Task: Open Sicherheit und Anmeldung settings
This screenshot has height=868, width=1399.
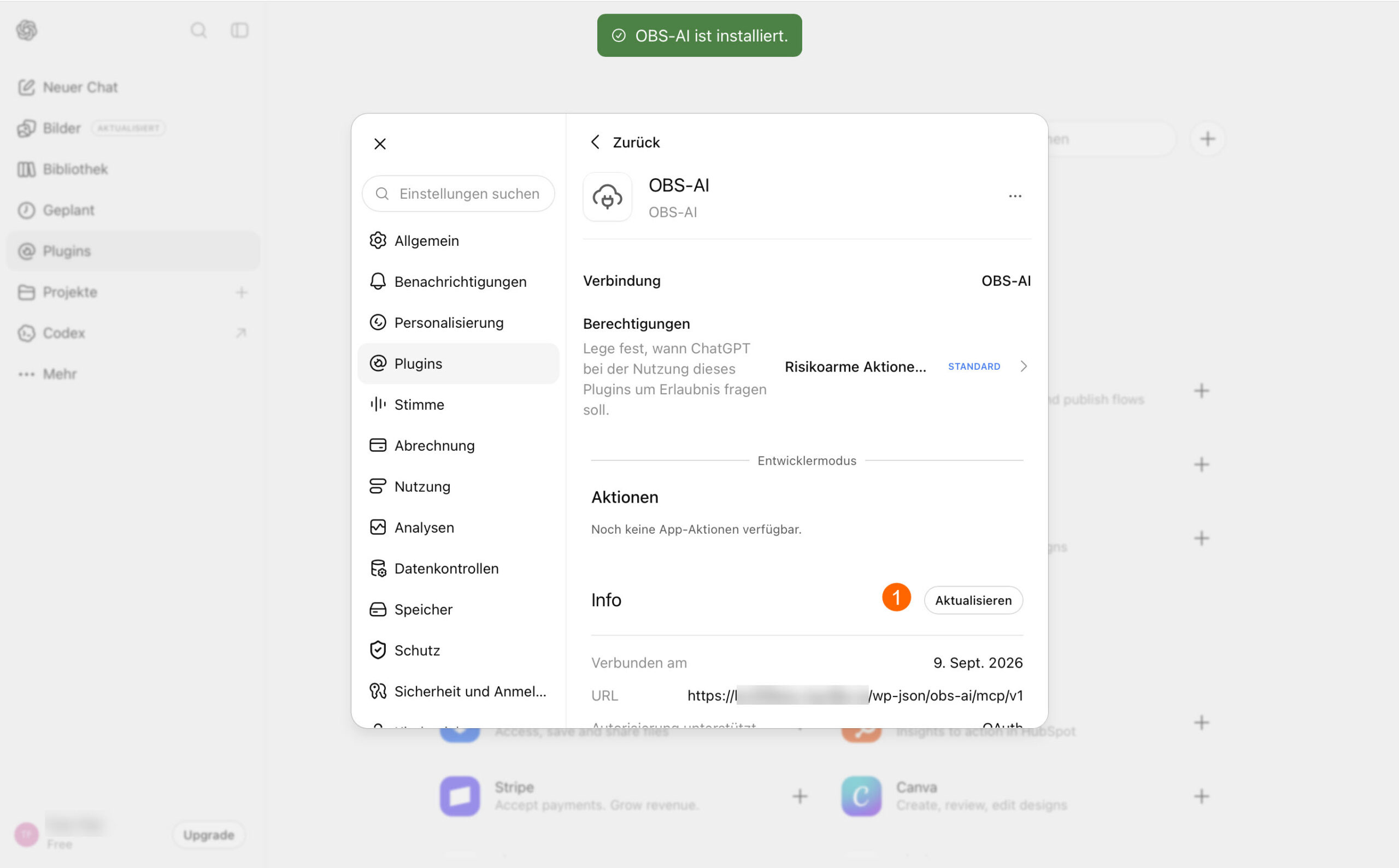Action: click(x=459, y=691)
